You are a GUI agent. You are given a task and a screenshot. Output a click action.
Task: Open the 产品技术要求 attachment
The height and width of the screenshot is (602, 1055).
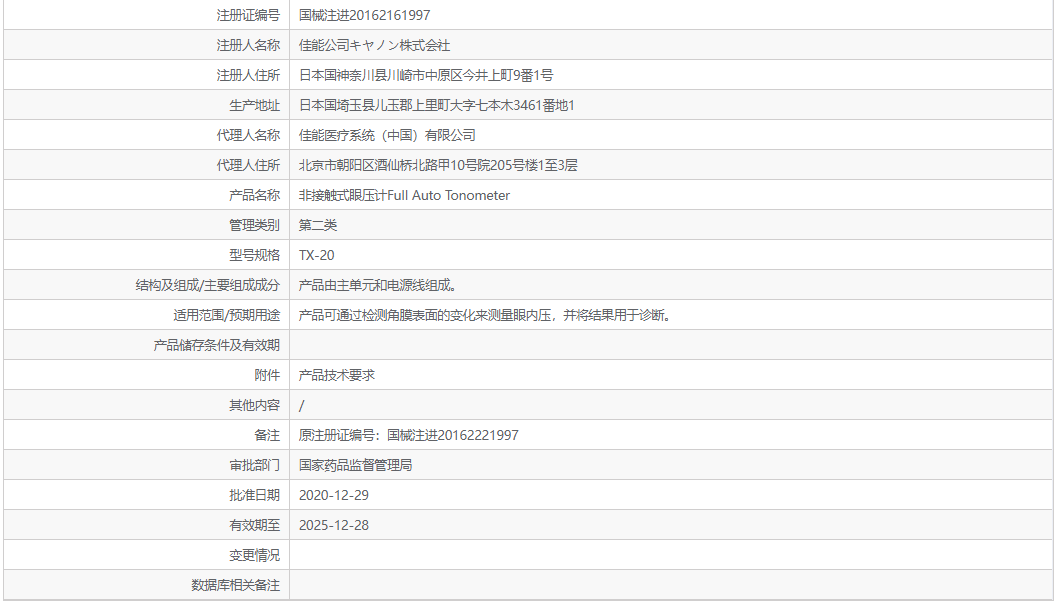point(336,375)
